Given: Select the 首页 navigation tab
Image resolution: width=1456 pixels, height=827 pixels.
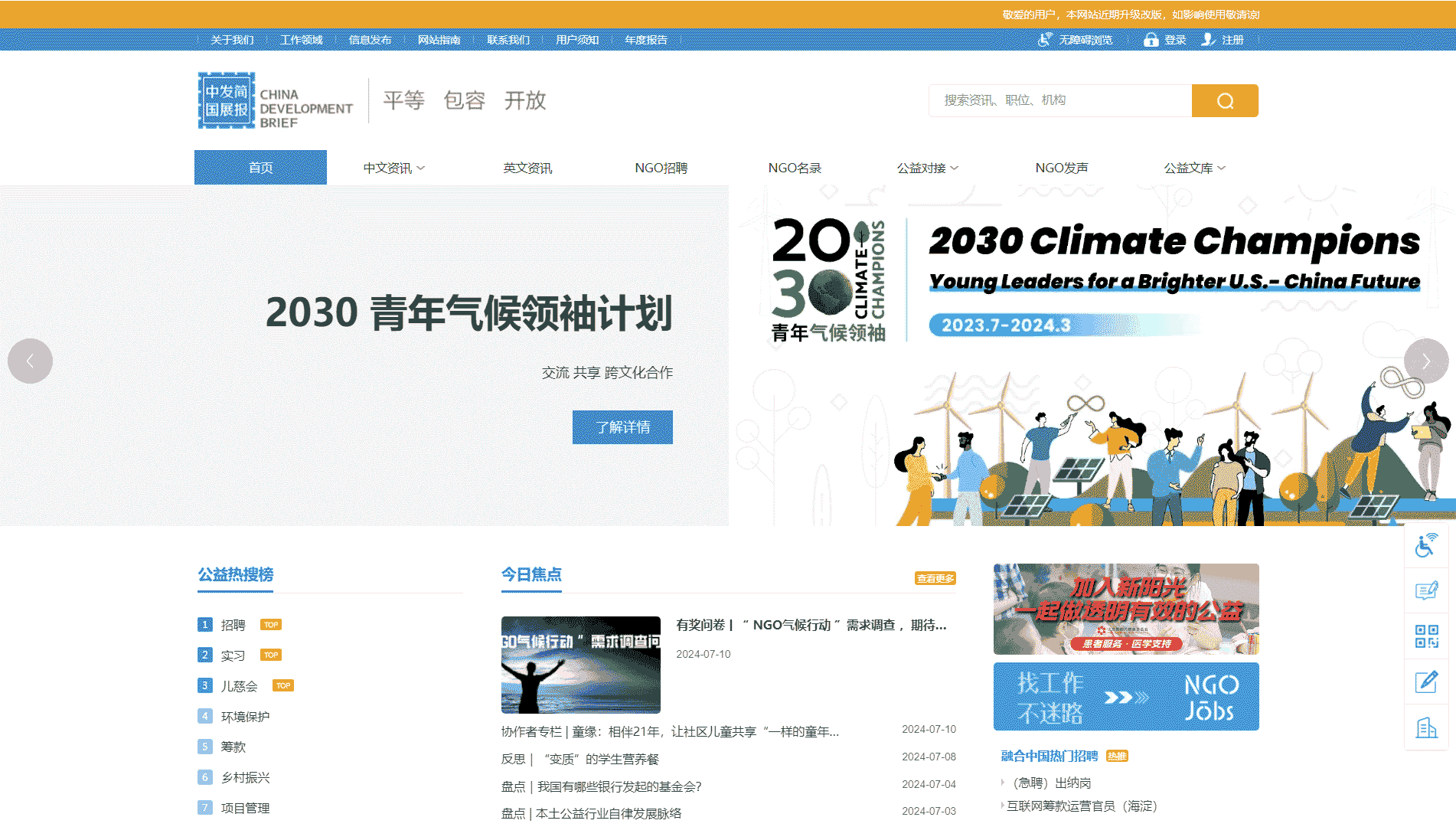Looking at the screenshot, I should 260,168.
